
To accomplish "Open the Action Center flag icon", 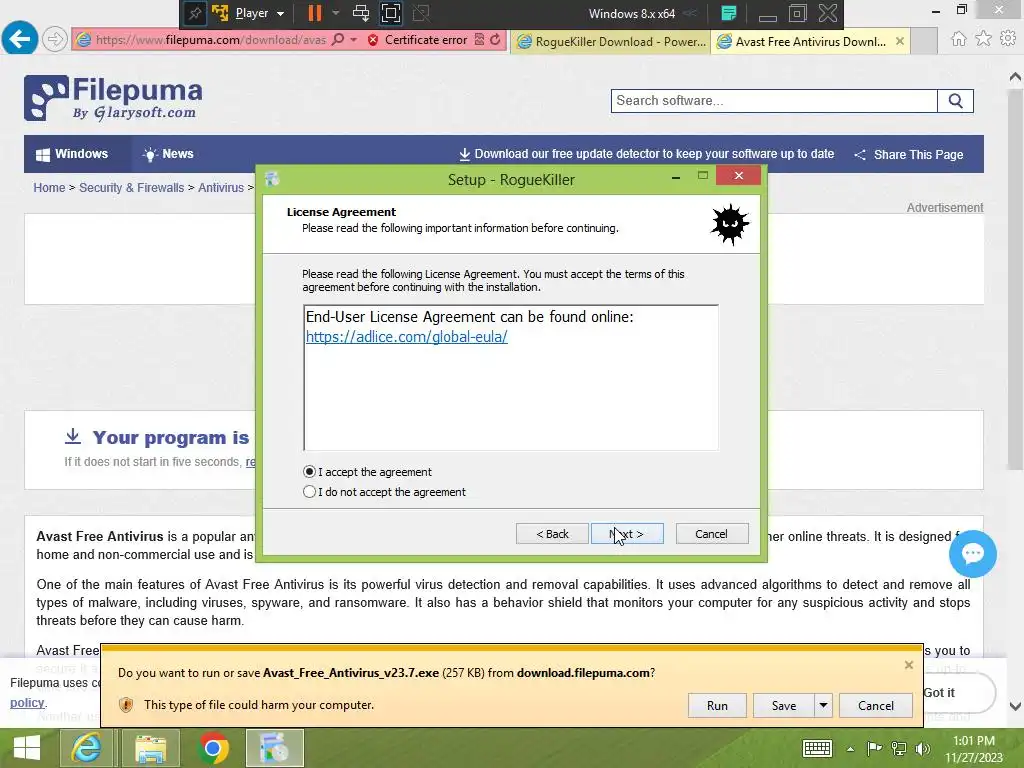I will click(874, 748).
